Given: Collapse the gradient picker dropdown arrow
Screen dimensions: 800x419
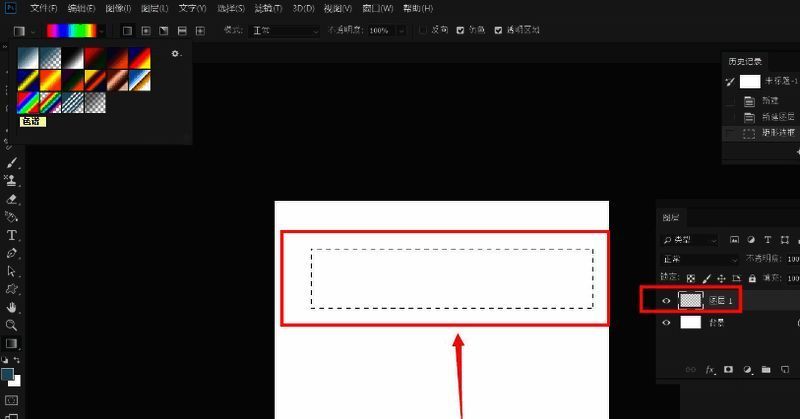Looking at the screenshot, I should click(x=102, y=32).
